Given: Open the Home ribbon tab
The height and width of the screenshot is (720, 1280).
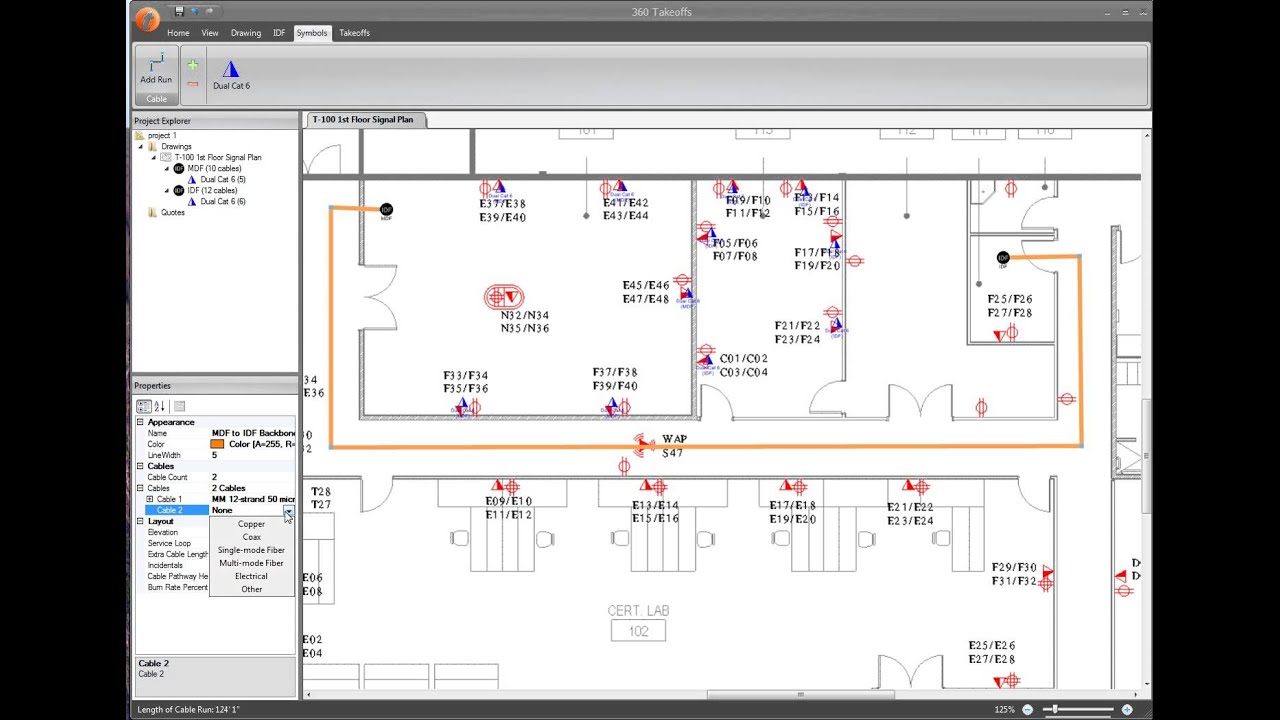Looking at the screenshot, I should (178, 33).
